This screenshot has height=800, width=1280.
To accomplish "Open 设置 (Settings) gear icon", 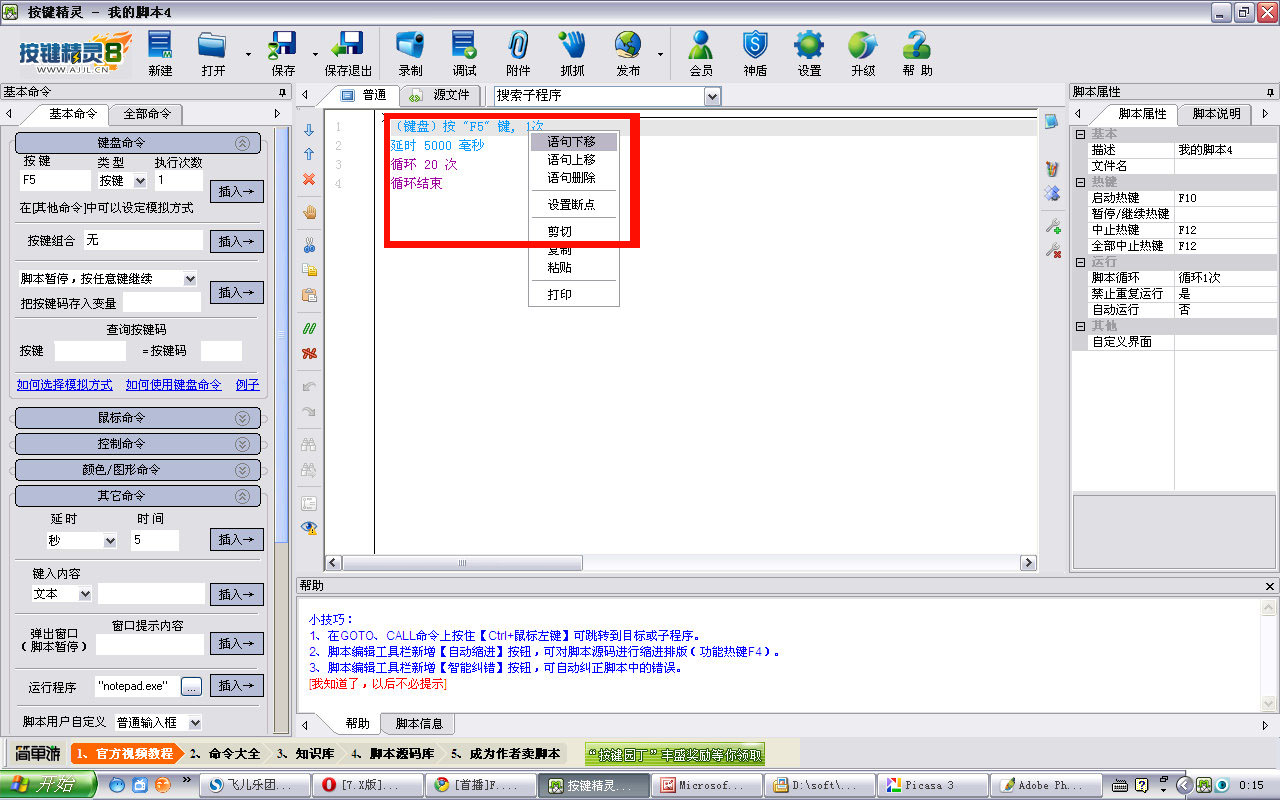I will pos(809,46).
